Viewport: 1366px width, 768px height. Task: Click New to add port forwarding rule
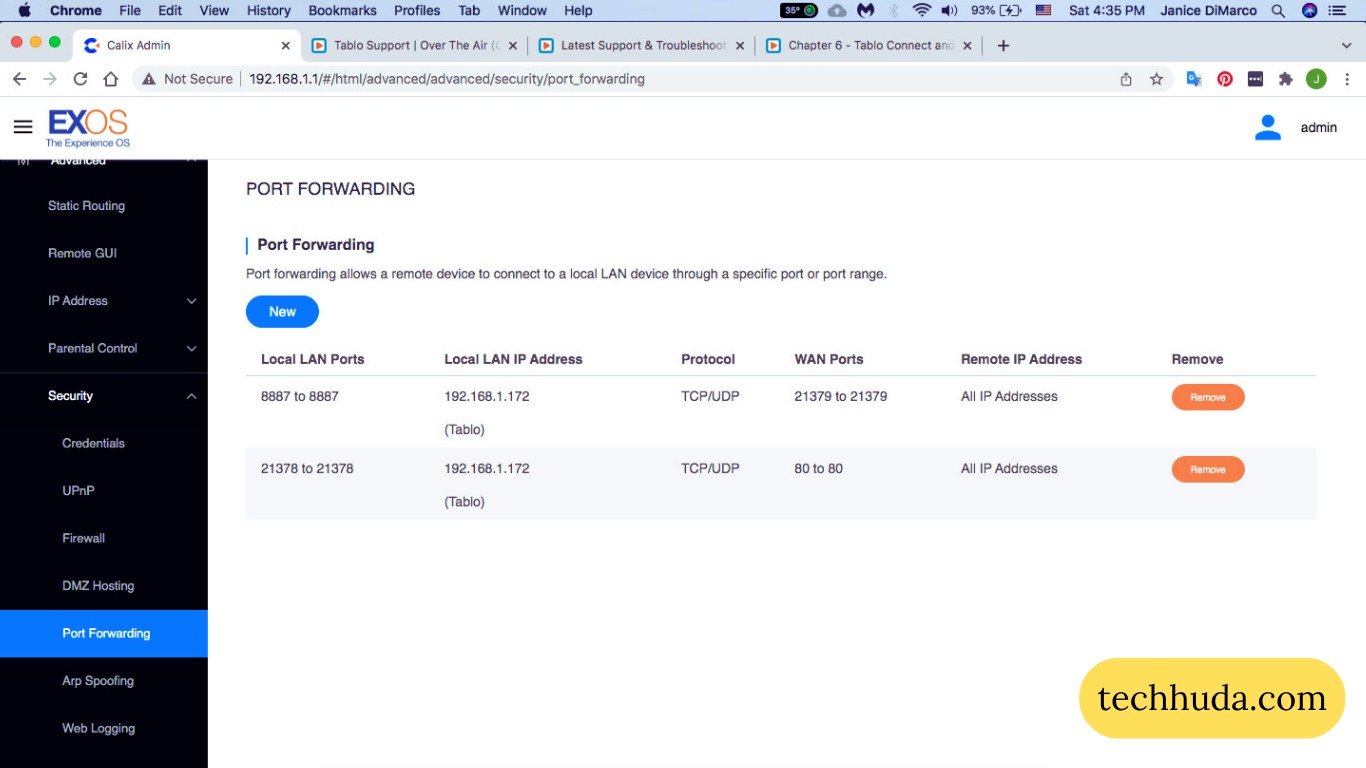click(282, 312)
